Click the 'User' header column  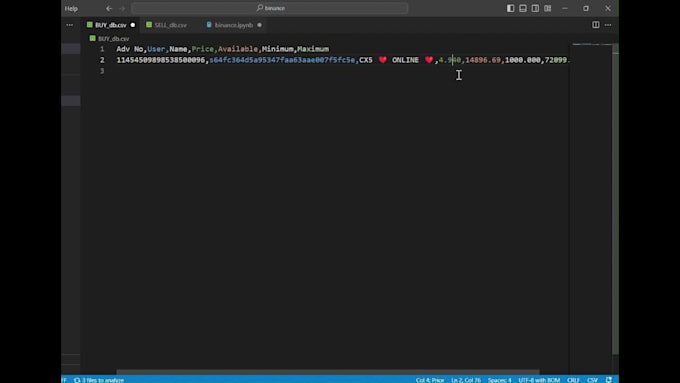point(156,49)
